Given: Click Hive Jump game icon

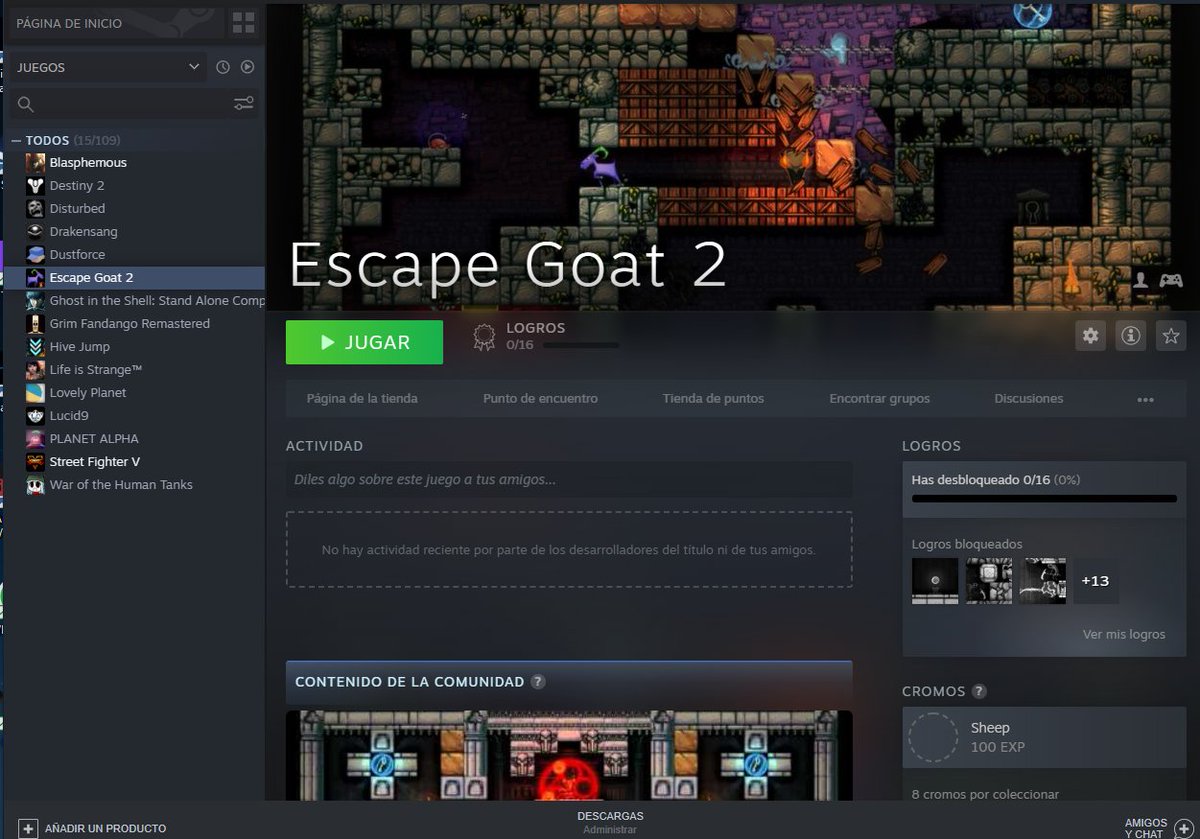Looking at the screenshot, I should (35, 346).
